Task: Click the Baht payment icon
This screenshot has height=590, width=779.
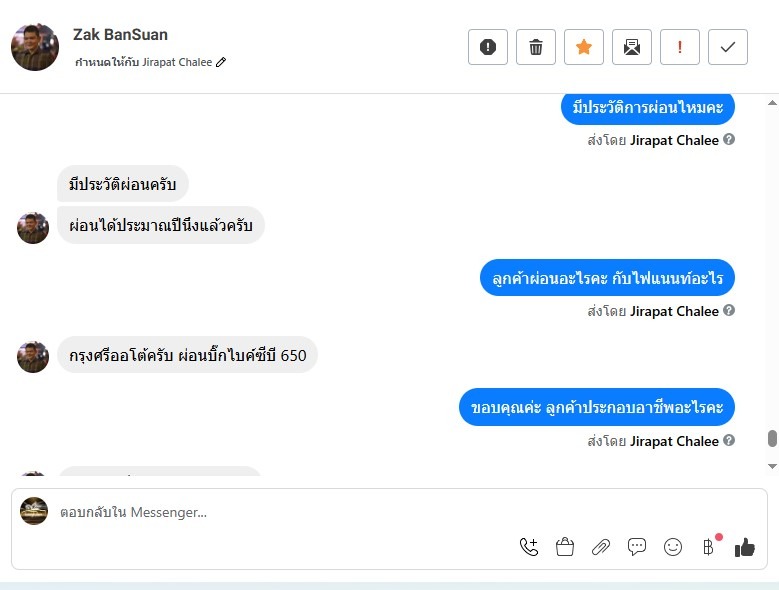Action: [x=708, y=547]
